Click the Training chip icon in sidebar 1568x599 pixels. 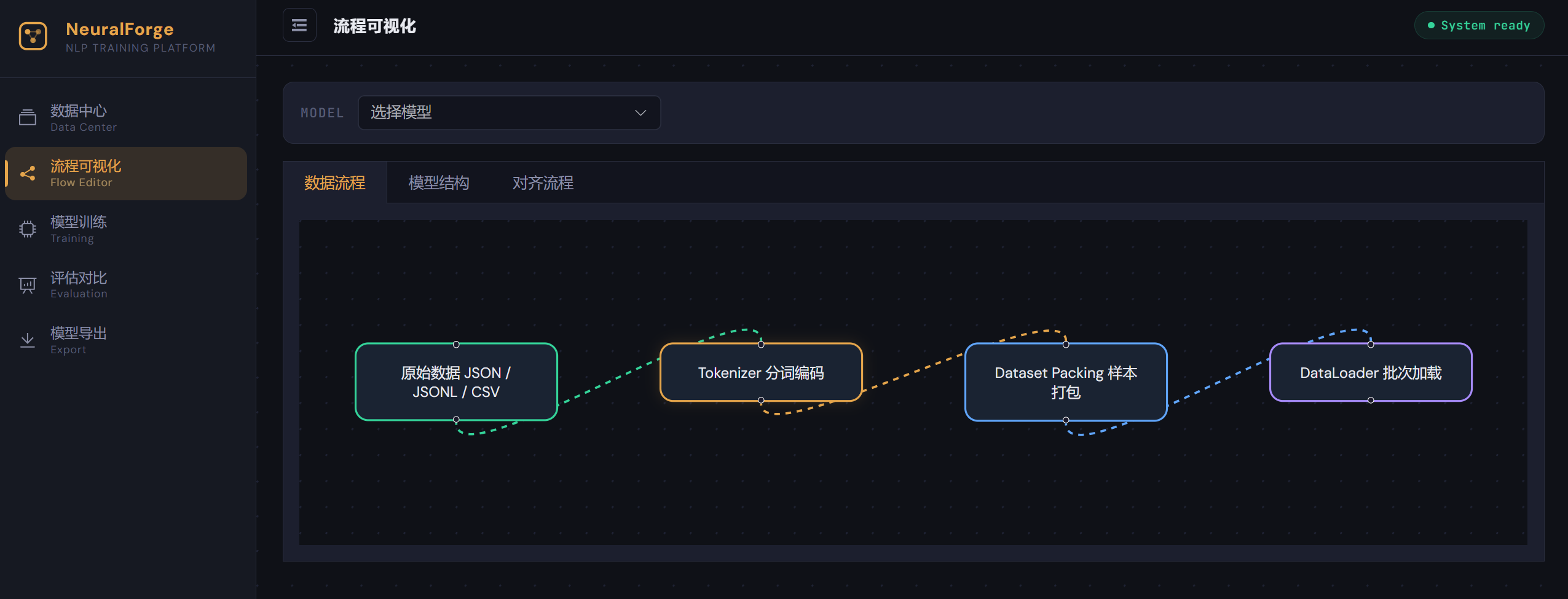point(27,228)
